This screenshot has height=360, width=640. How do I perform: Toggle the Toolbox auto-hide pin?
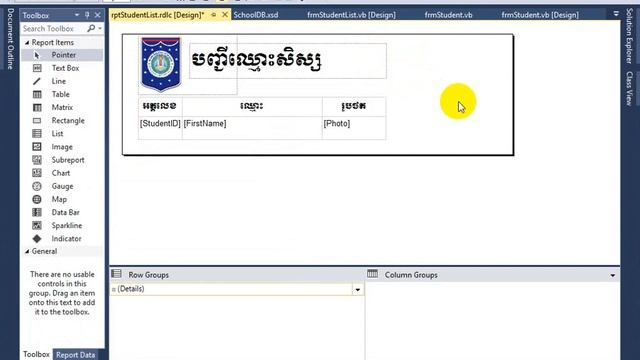click(87, 15)
